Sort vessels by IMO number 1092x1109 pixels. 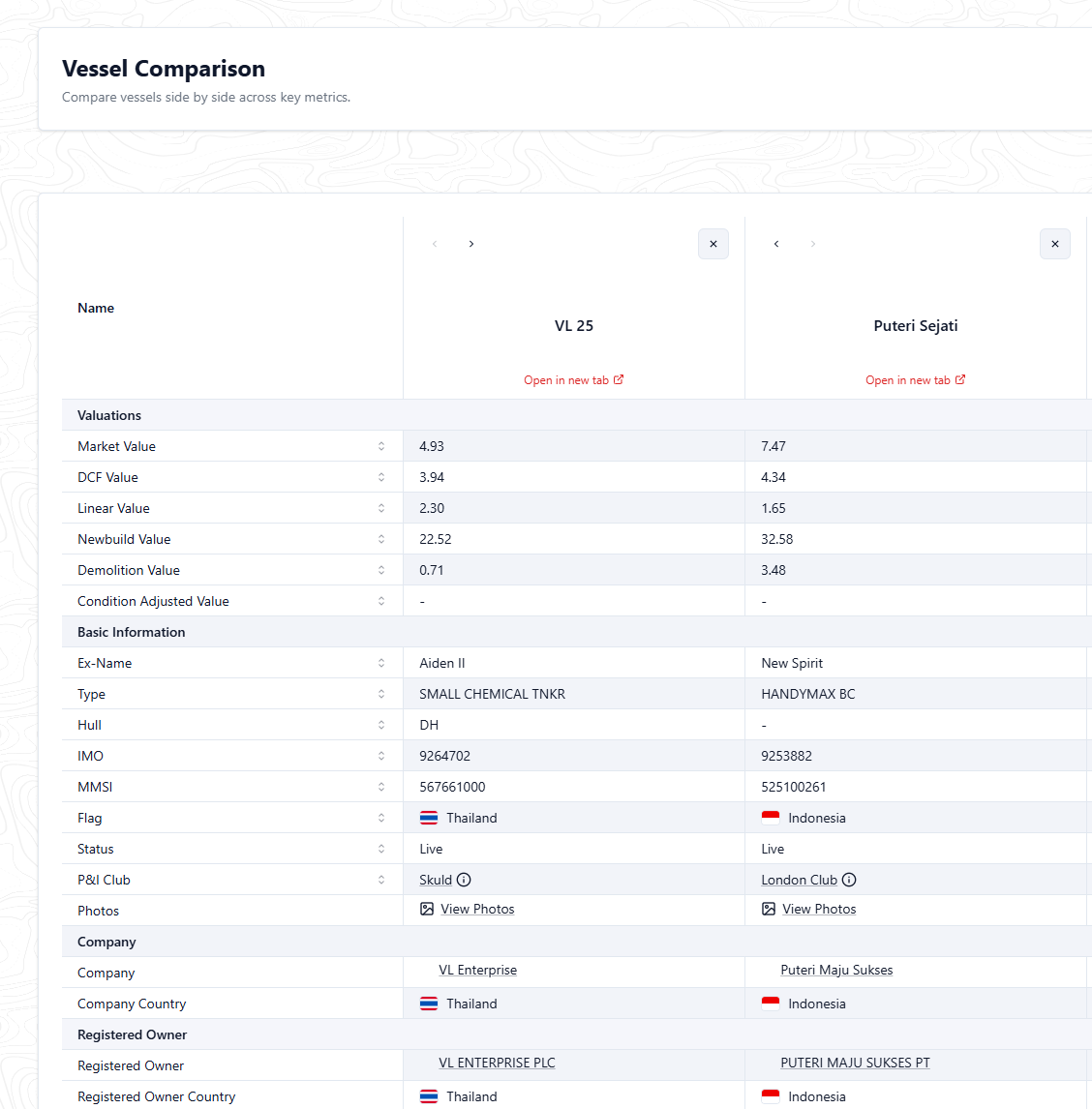[x=381, y=756]
